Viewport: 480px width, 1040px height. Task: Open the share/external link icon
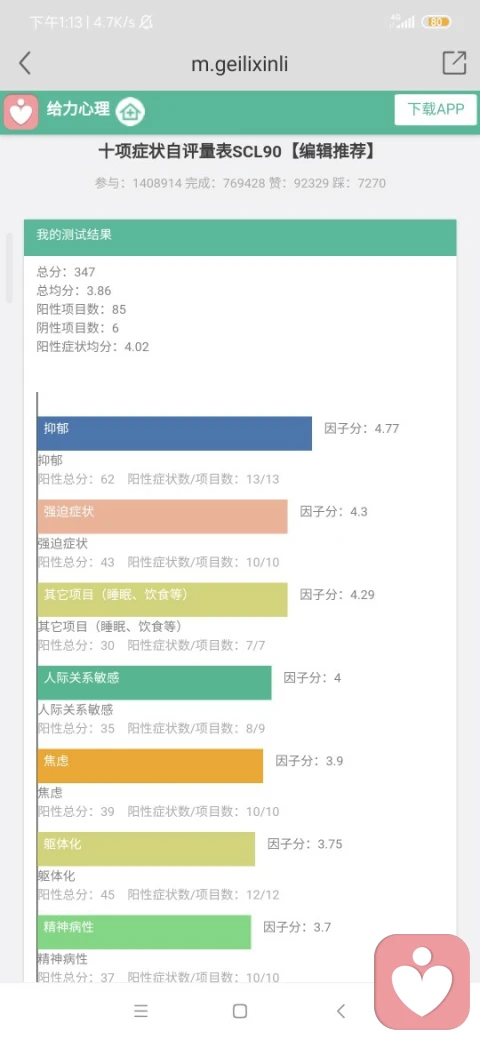pos(454,62)
